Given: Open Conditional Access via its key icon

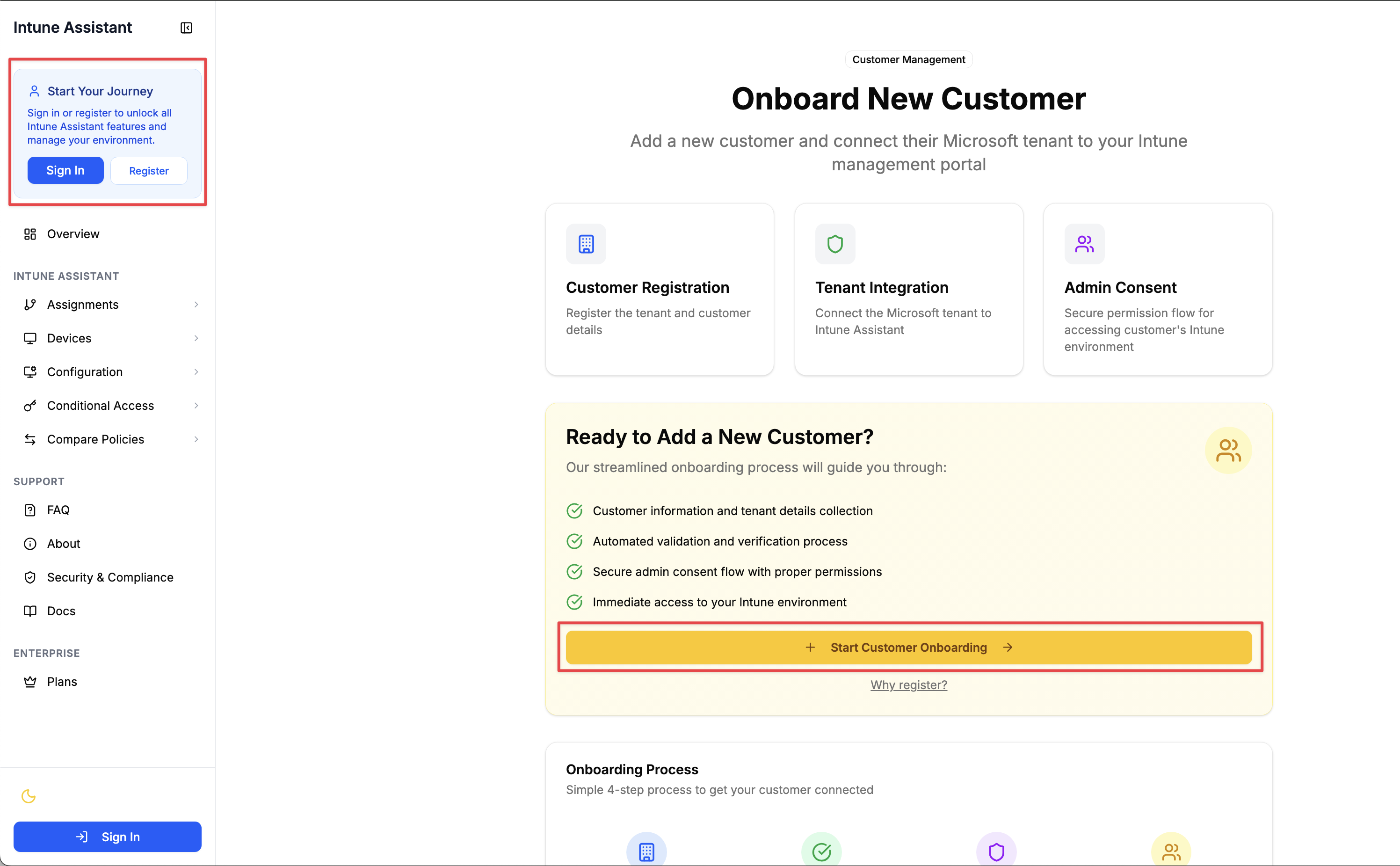Looking at the screenshot, I should [30, 406].
